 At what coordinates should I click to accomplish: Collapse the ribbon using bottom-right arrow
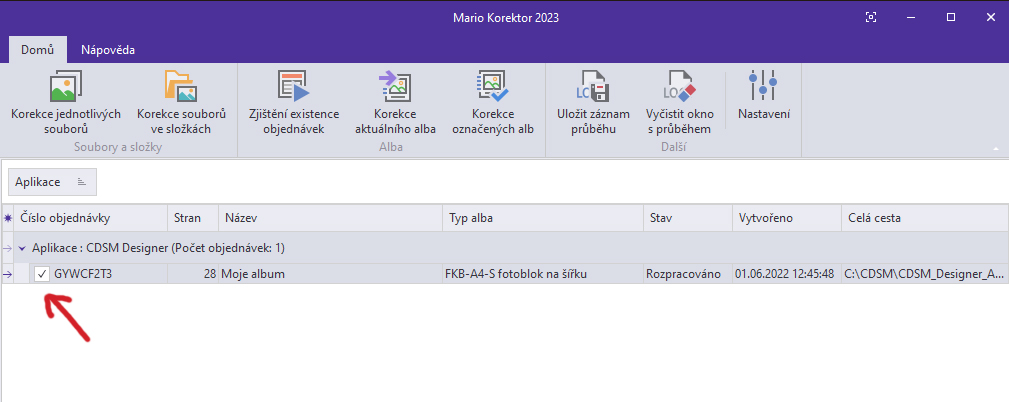pos(995,149)
